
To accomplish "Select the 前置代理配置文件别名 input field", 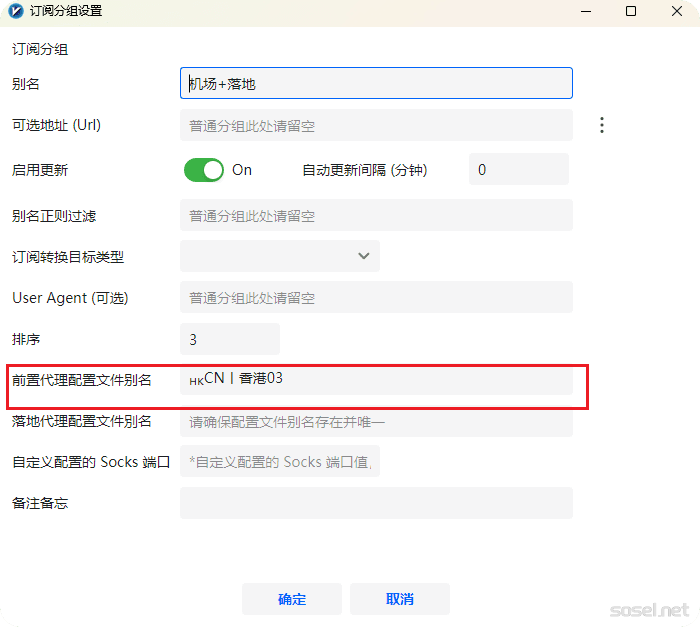I will 376,380.
